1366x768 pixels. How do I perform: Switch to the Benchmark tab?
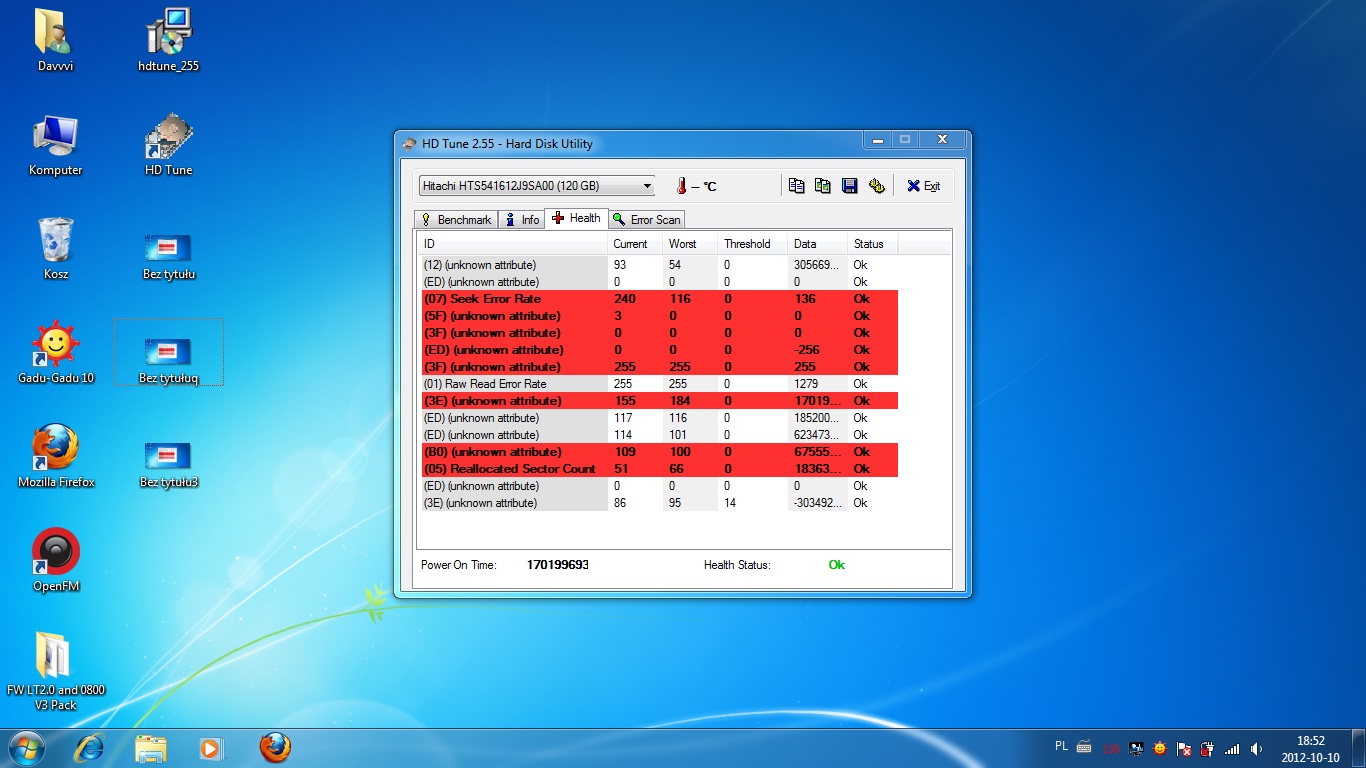coord(457,219)
